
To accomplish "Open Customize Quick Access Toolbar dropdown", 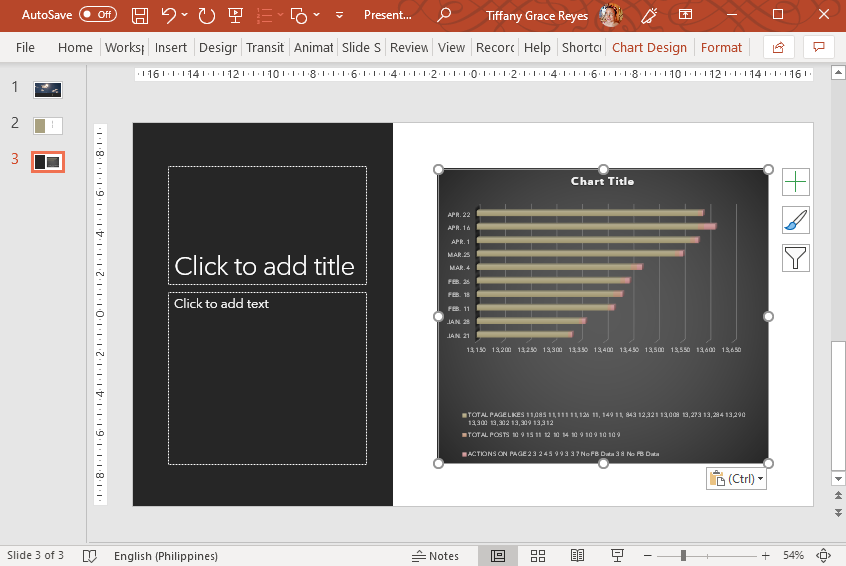I will tap(340, 15).
